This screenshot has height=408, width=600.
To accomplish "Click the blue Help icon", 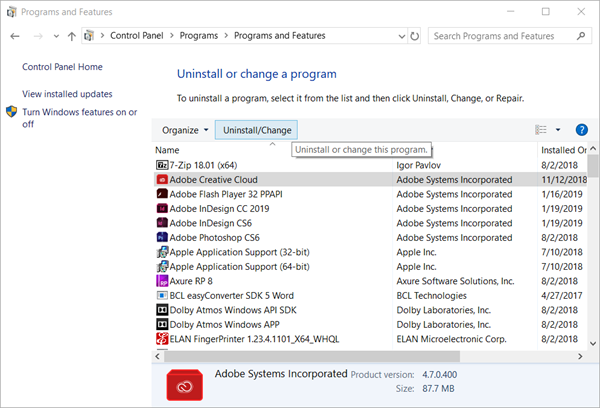I will click(x=582, y=130).
